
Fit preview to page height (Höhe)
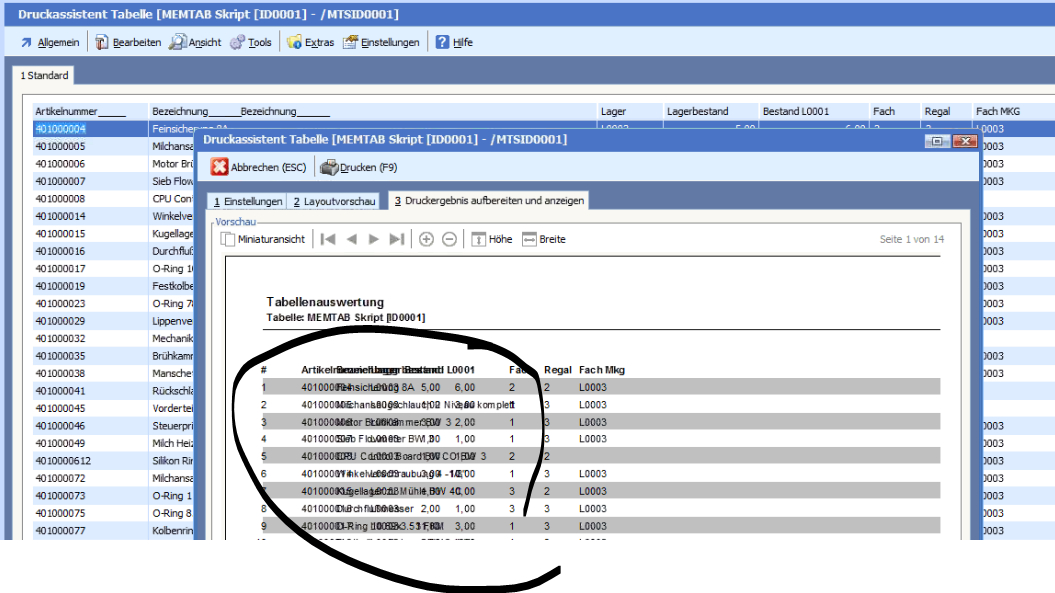[x=492, y=239]
